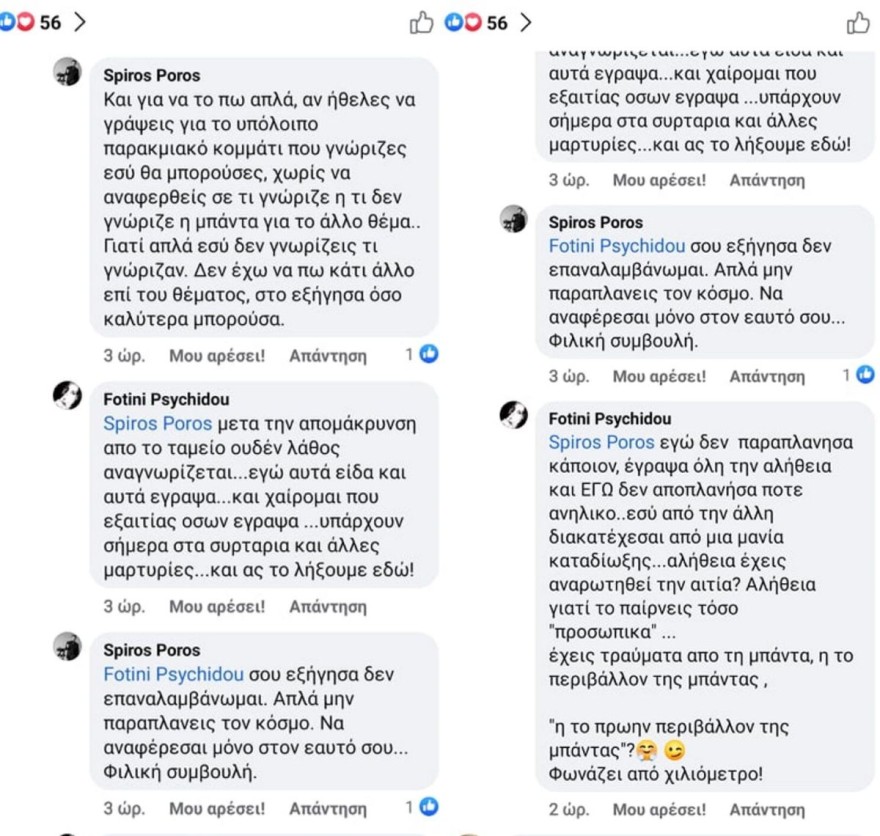Click the smirking emoji in Fotini's last comment
This screenshot has width=880, height=836.
(x=647, y=750)
